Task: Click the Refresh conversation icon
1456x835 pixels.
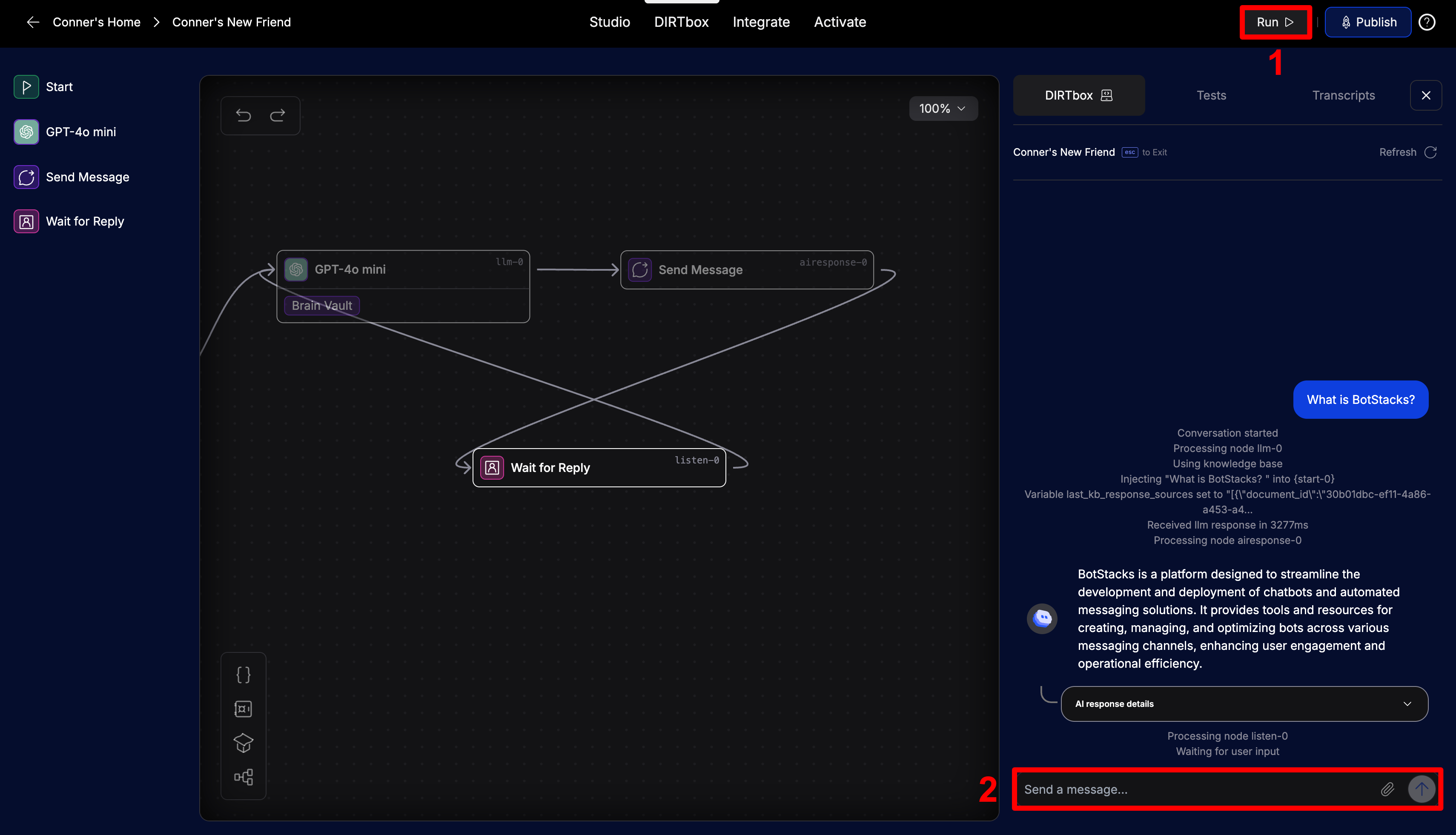Action: click(1430, 152)
